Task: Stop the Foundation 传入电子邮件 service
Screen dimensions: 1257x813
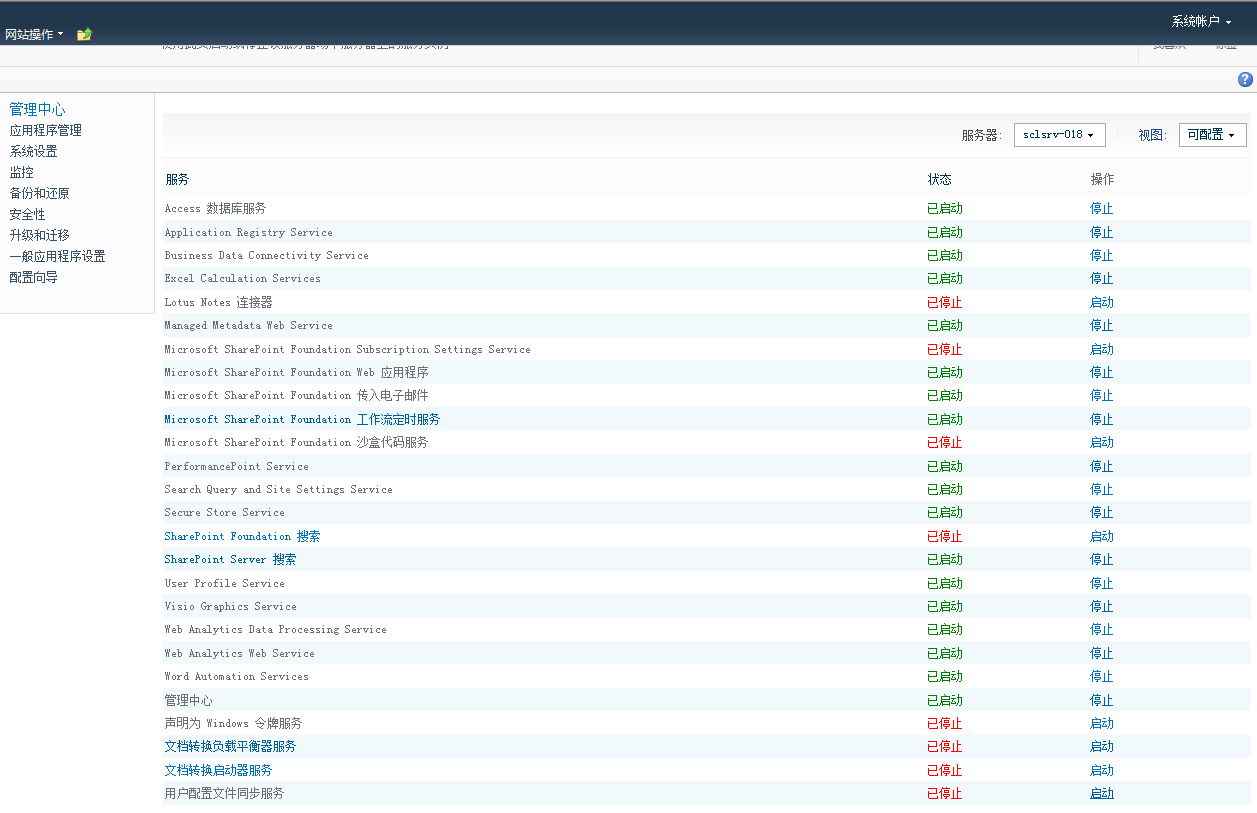Action: (x=1101, y=395)
